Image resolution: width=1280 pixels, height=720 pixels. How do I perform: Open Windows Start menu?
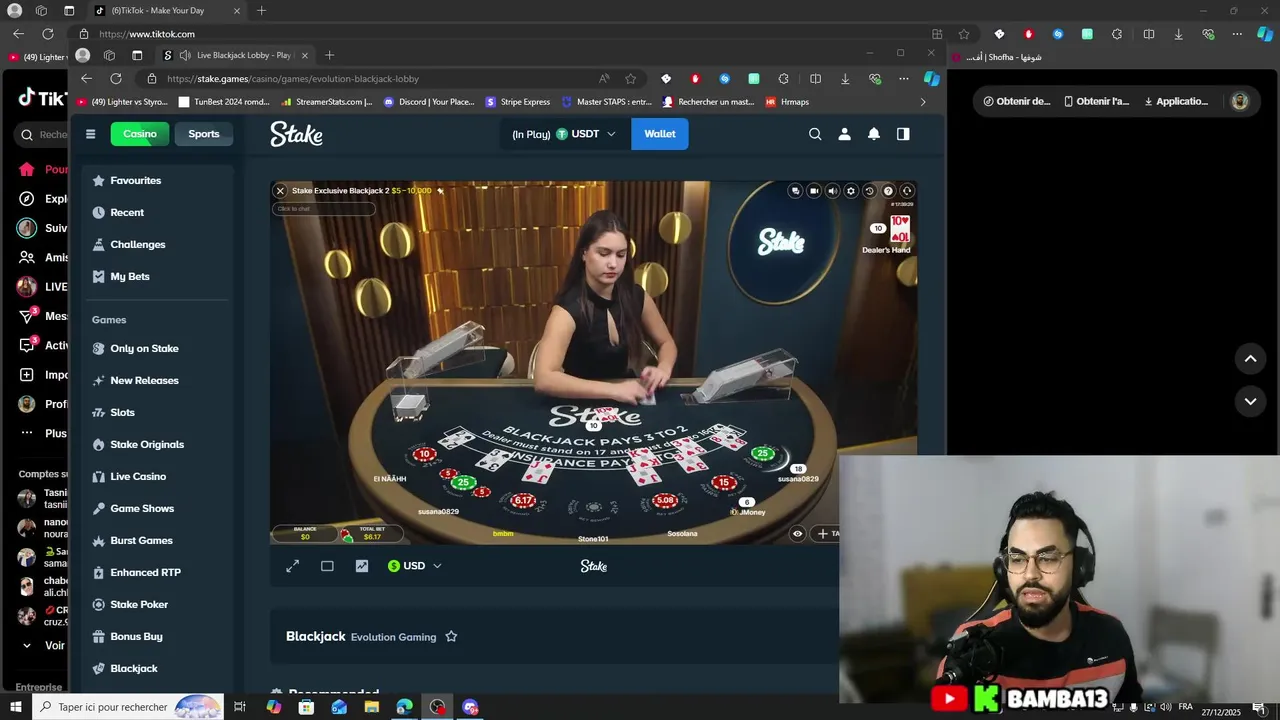[16, 707]
